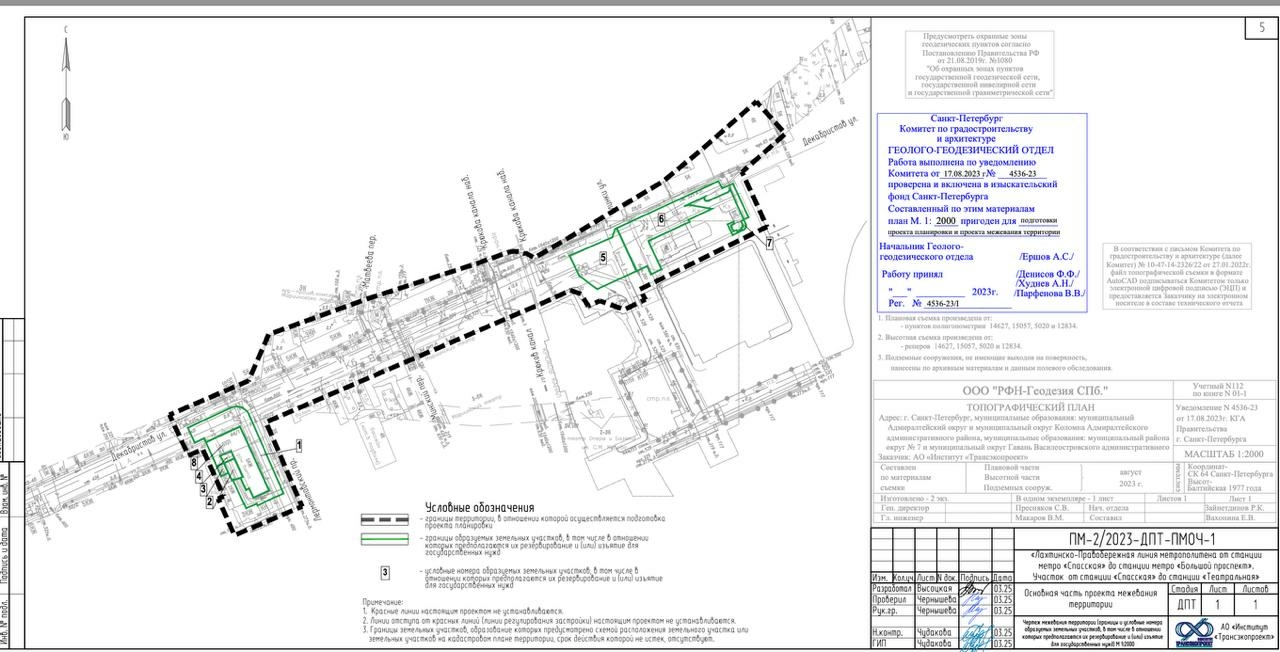Click 'АО «Институт «Трансэкопроект»' beside the logo
This screenshot has height=652, width=1280.
coord(1245,631)
